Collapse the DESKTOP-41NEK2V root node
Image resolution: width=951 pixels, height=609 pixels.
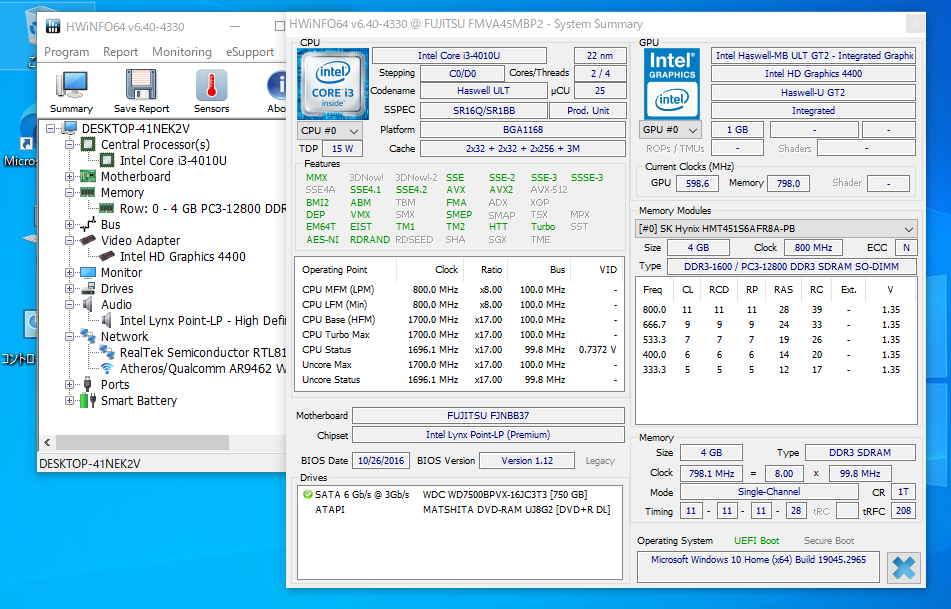click(50, 129)
